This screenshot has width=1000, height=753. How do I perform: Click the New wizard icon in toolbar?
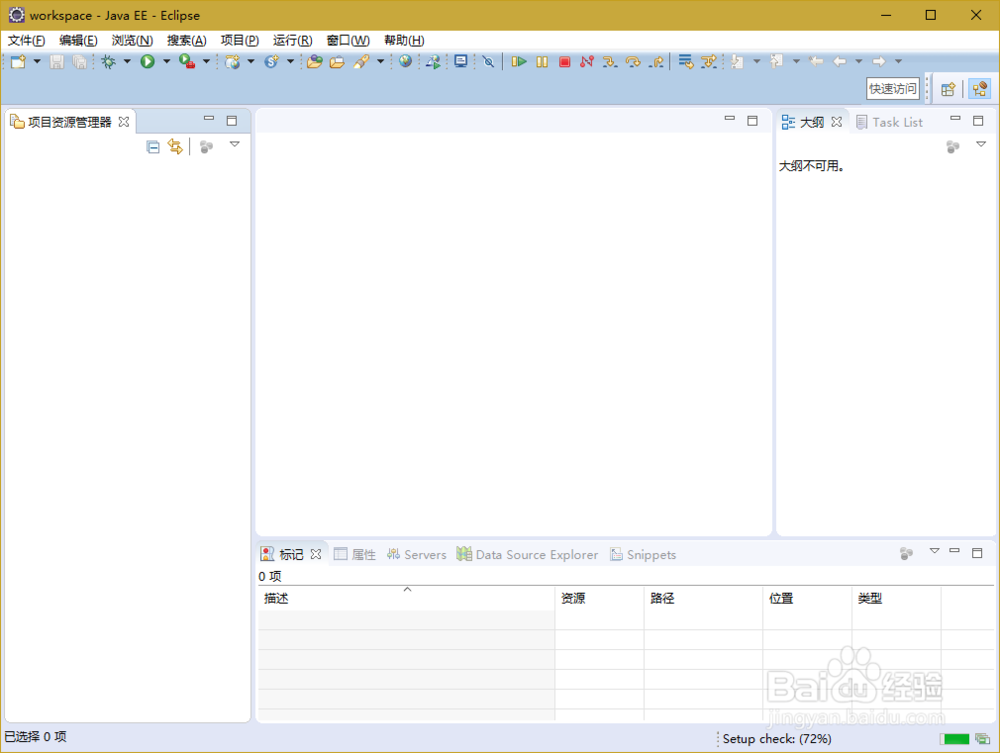click(18, 62)
